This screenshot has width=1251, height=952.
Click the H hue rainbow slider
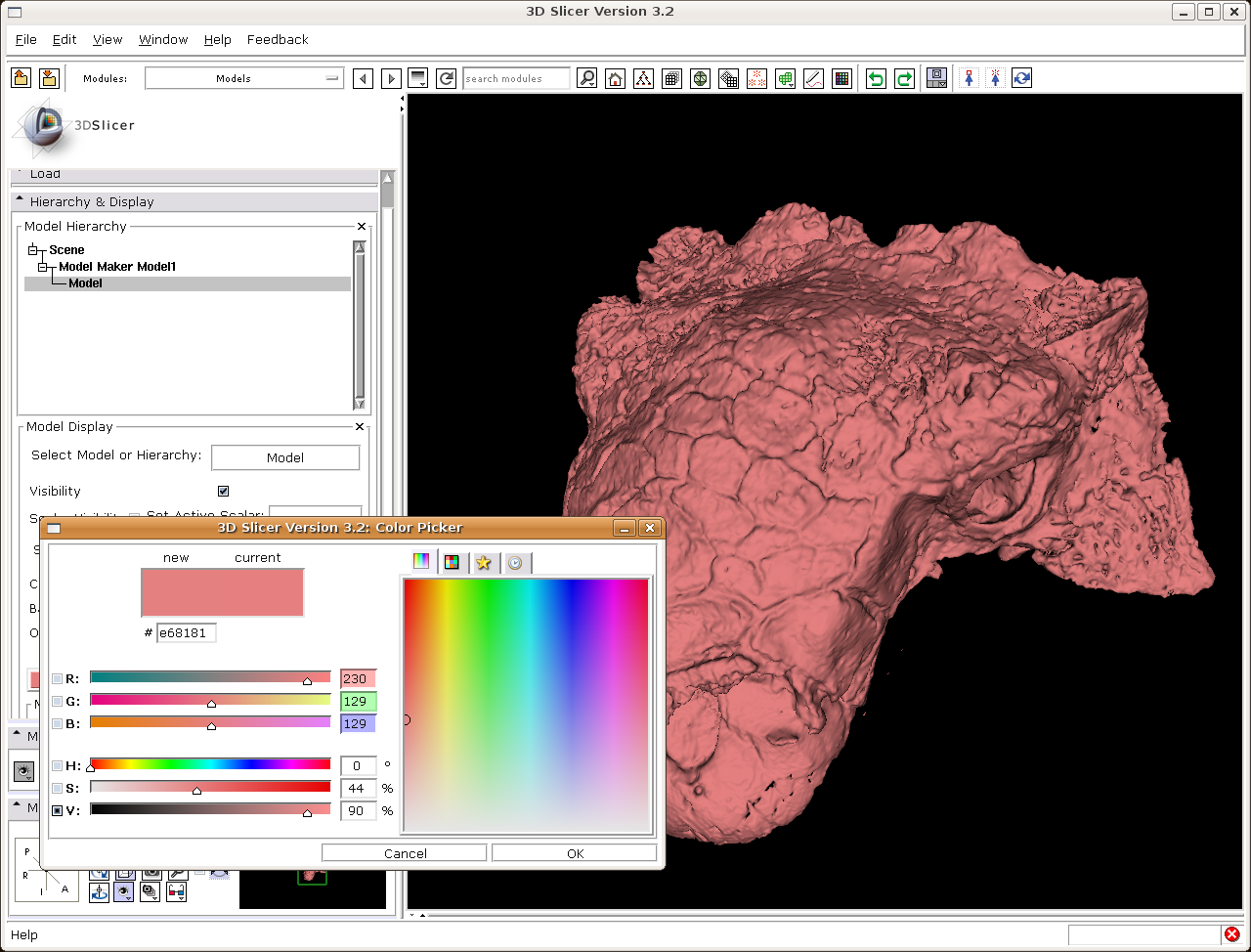210,764
